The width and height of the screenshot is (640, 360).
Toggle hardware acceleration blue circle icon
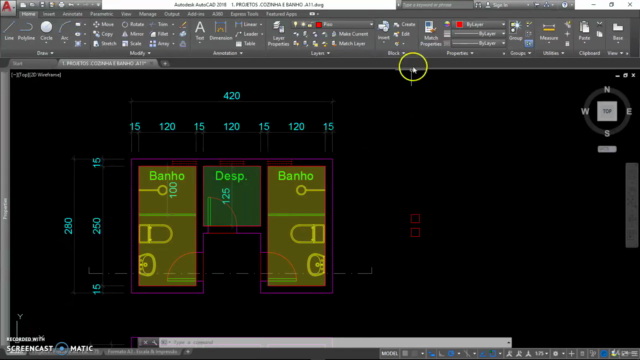[x=604, y=353]
